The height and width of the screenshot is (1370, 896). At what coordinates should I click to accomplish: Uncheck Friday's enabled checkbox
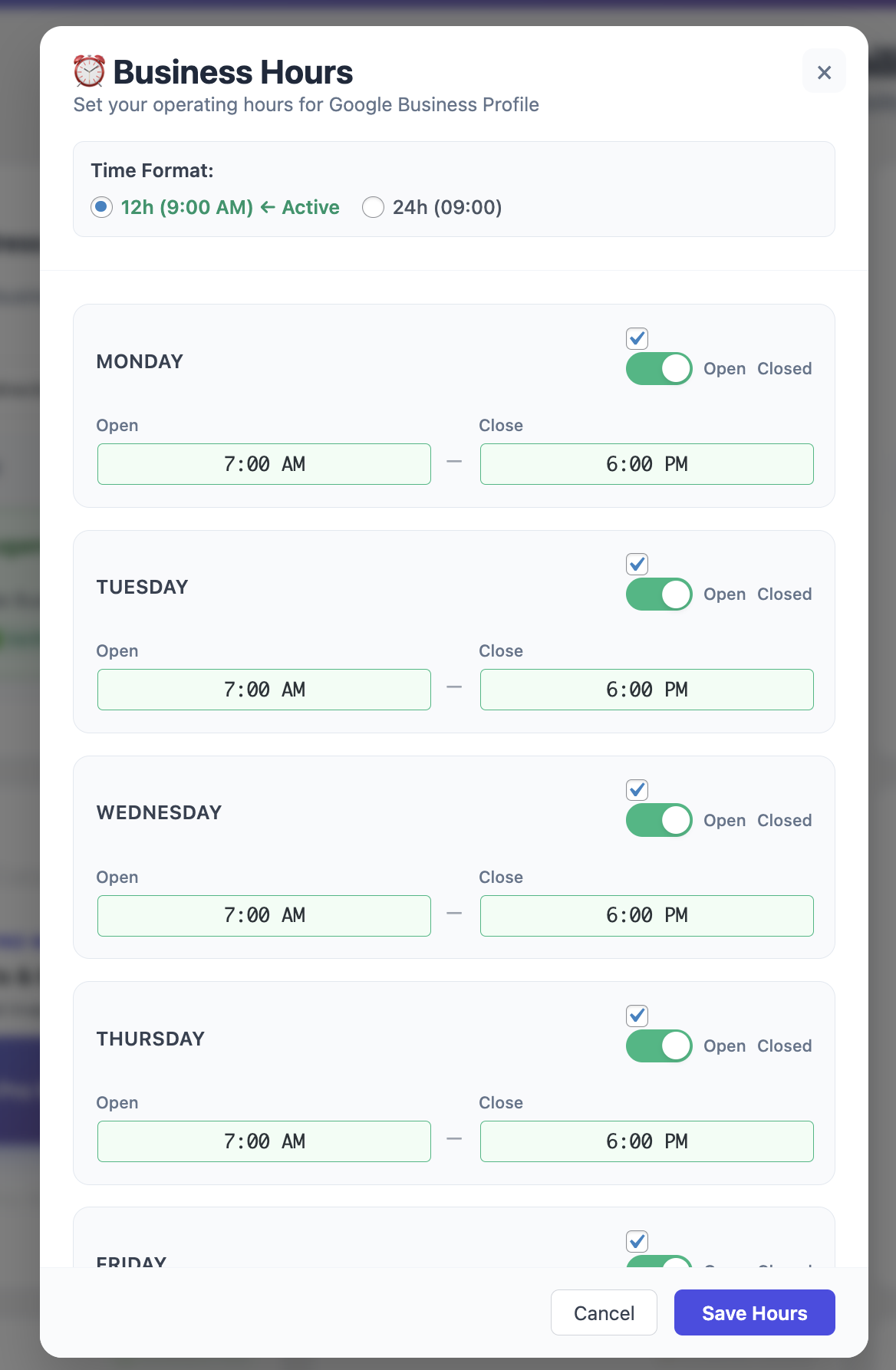[x=636, y=1240]
